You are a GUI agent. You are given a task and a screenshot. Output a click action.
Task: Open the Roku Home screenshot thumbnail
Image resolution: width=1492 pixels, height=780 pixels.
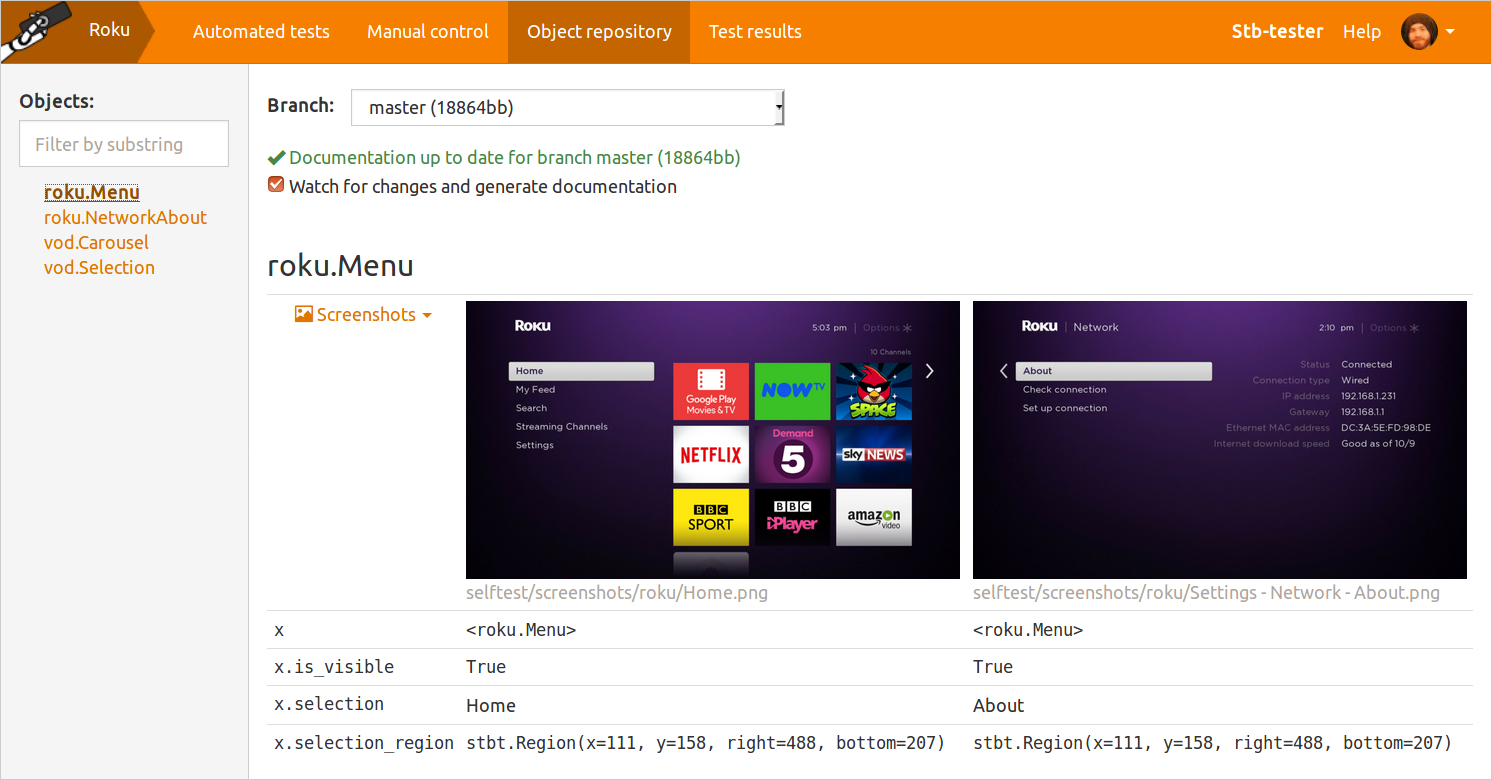click(713, 440)
